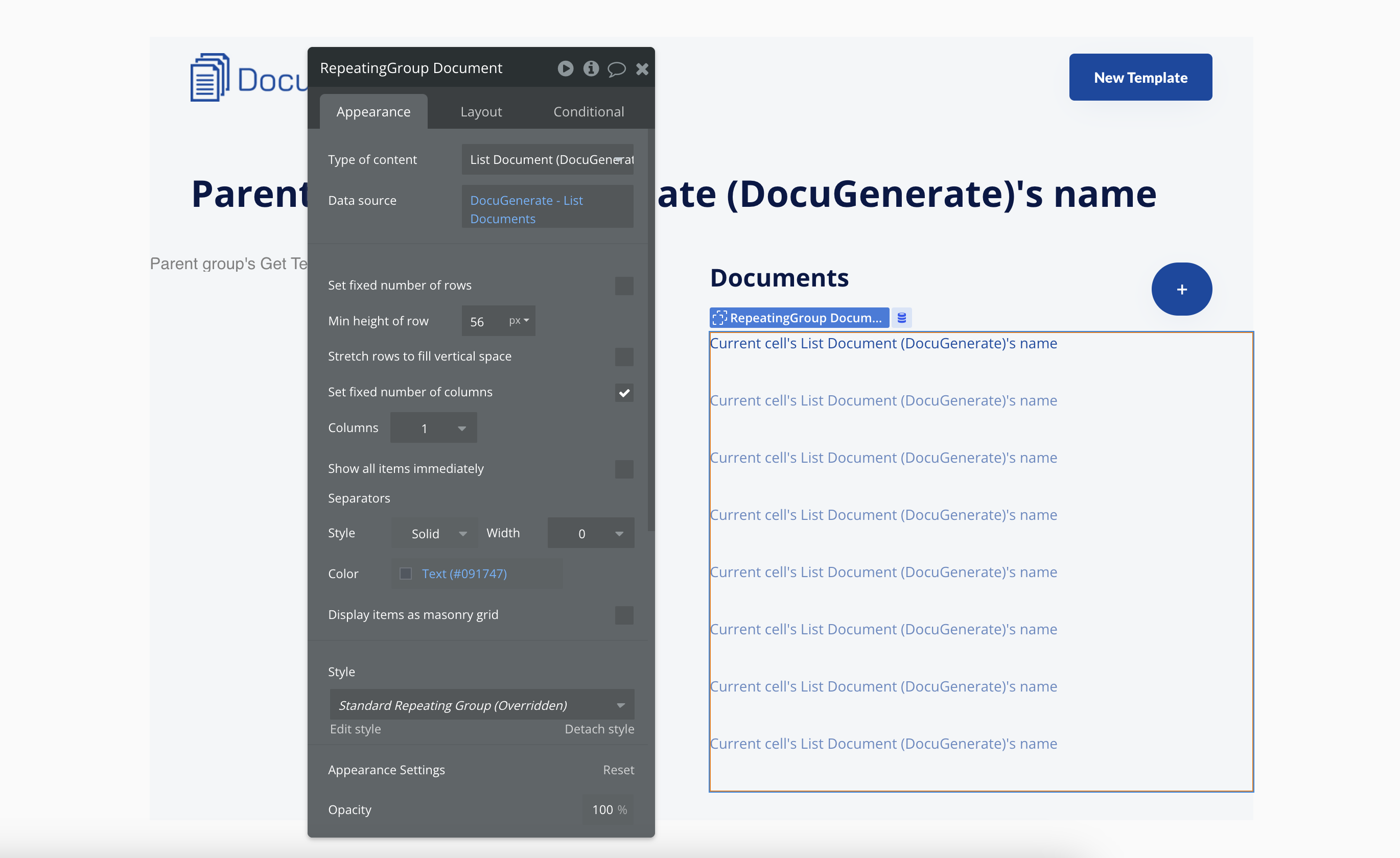Screen dimensions: 1400x858
Task: Click the Text (#091747) color link
Action: pos(464,574)
